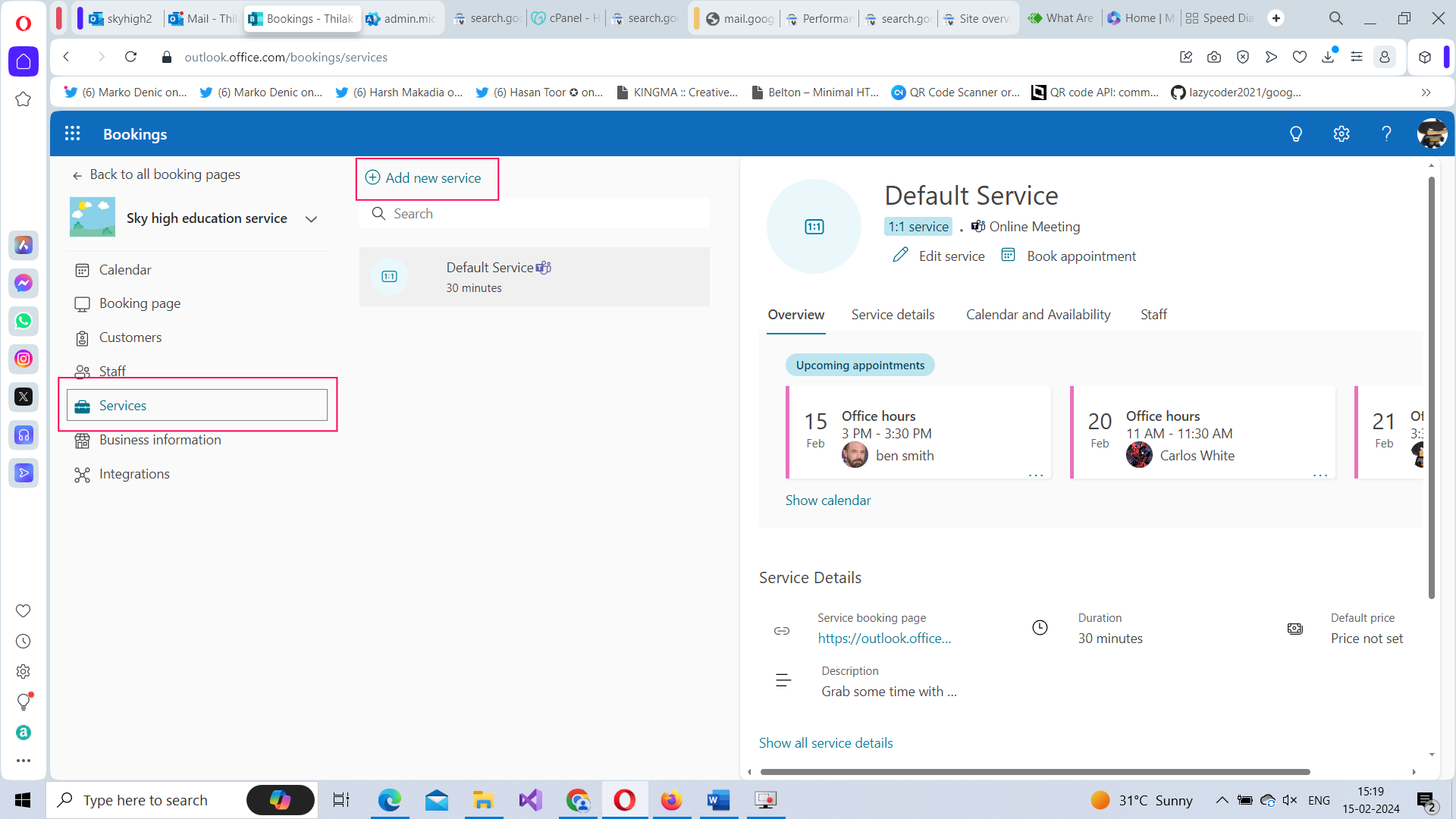Click the Edit service pencil icon
The image size is (1456, 819).
click(x=899, y=256)
